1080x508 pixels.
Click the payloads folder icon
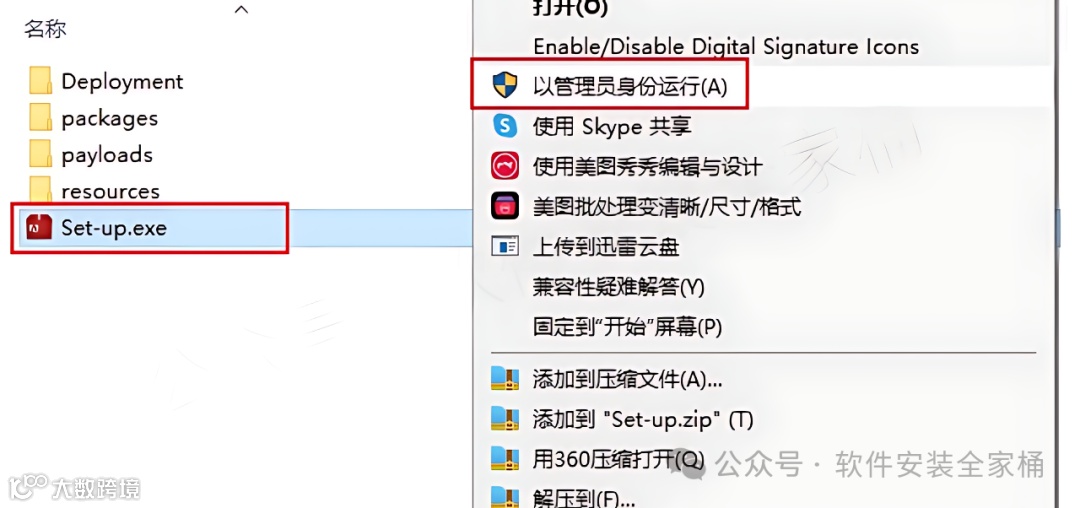tap(41, 154)
